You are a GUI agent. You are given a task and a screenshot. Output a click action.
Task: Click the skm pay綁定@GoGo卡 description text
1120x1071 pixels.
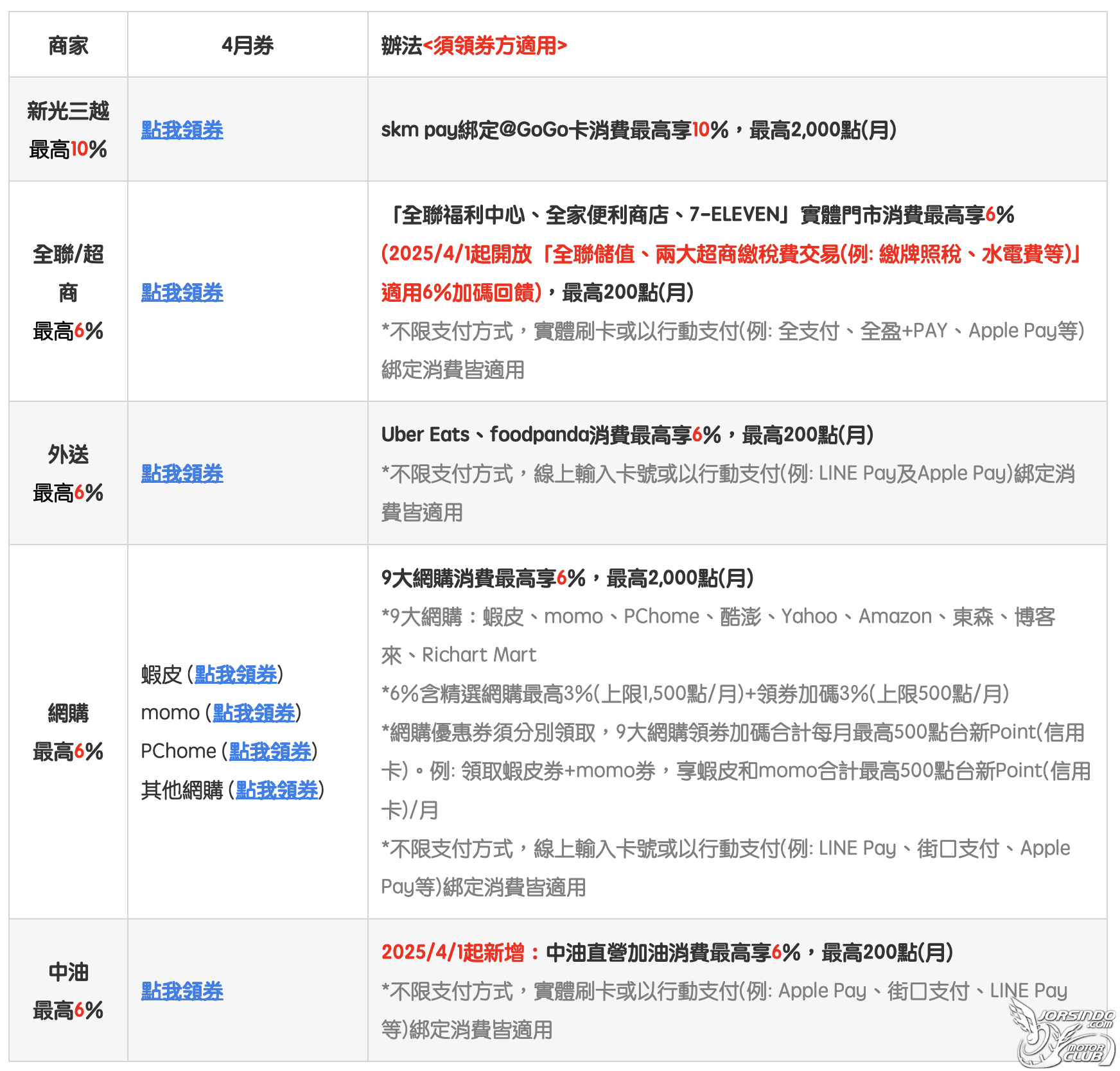pyautogui.click(x=639, y=130)
